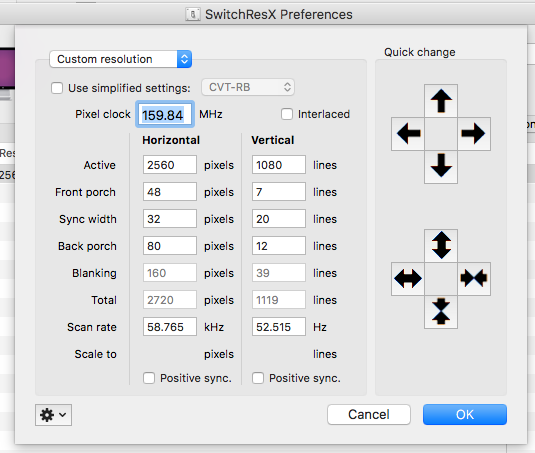Move the picture down with the down arrow
Screen dimensions: 535x453
pyautogui.click(x=441, y=166)
